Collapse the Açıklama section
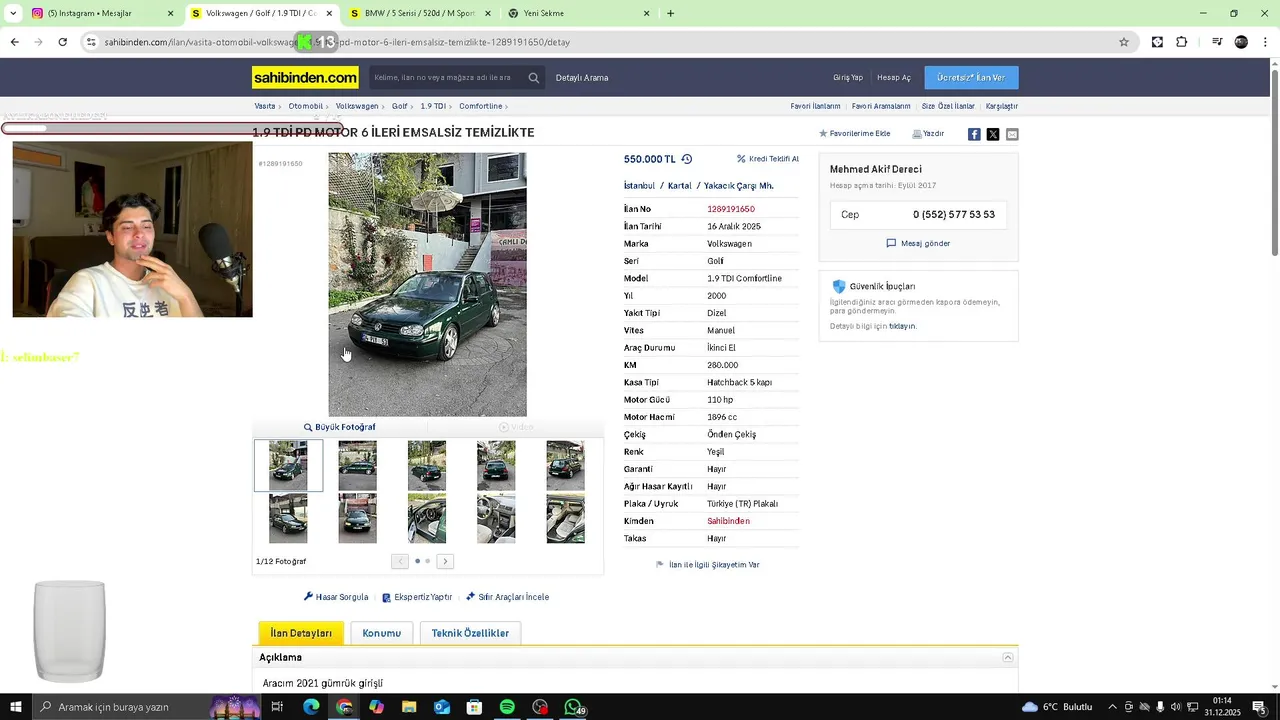The height and width of the screenshot is (720, 1280). tap(1008, 657)
